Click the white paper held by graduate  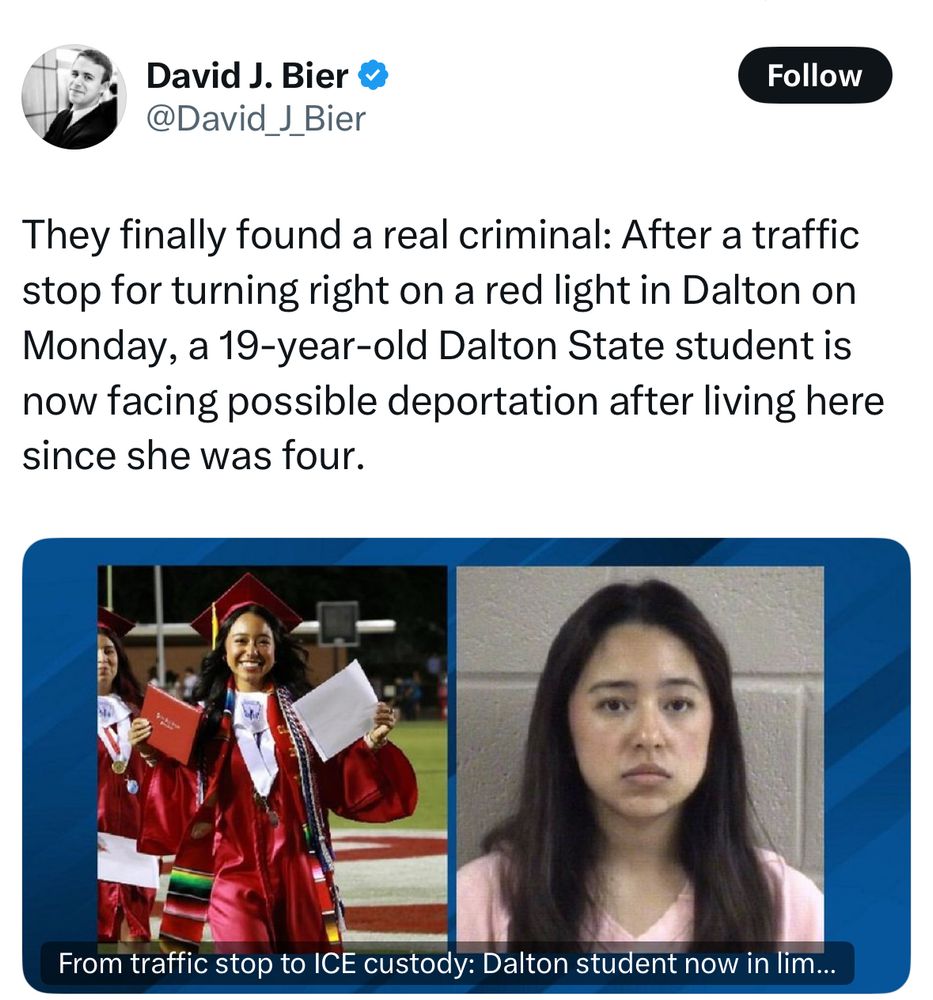click(x=337, y=709)
